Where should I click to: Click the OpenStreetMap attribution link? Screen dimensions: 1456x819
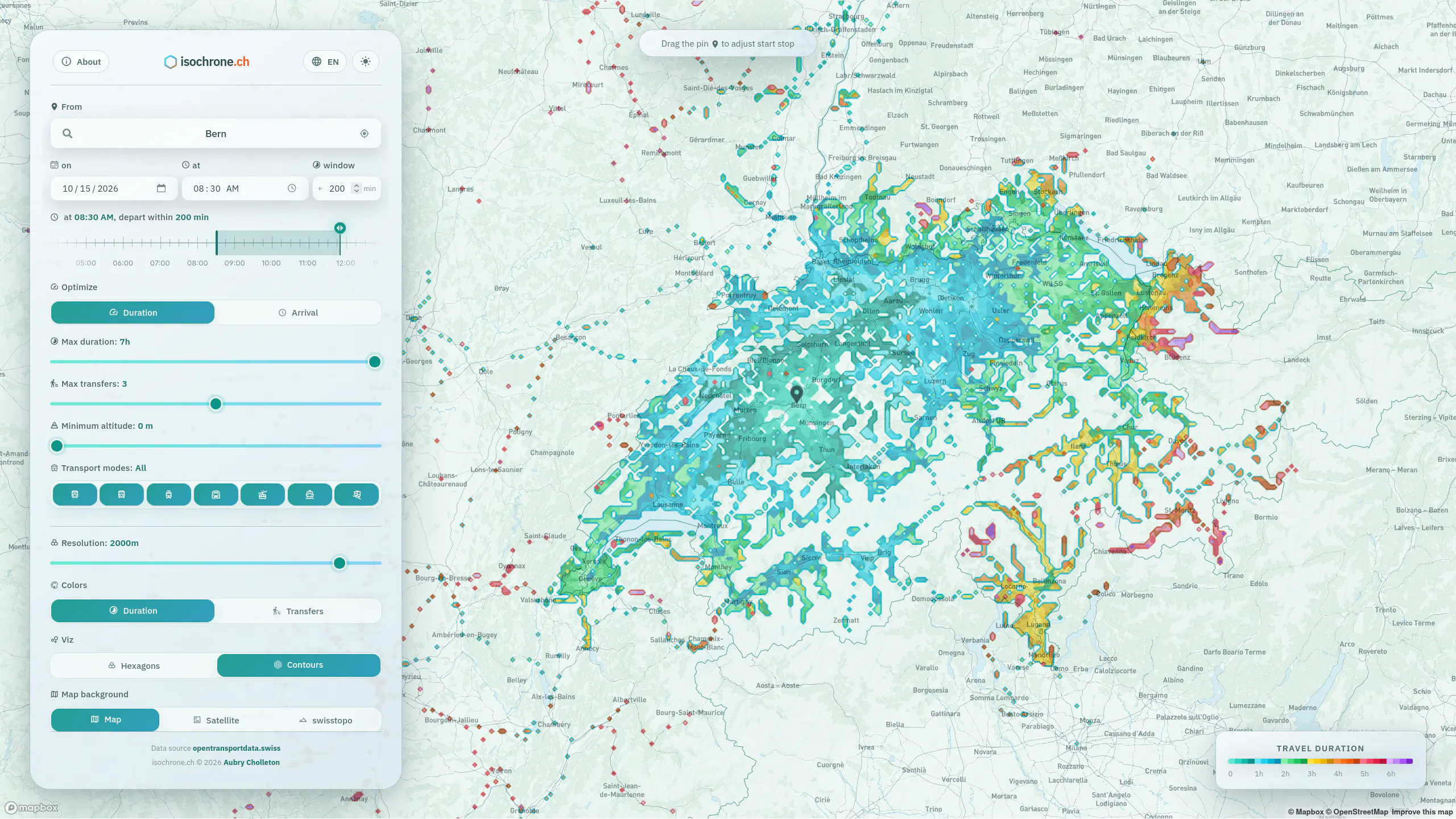(x=1358, y=812)
